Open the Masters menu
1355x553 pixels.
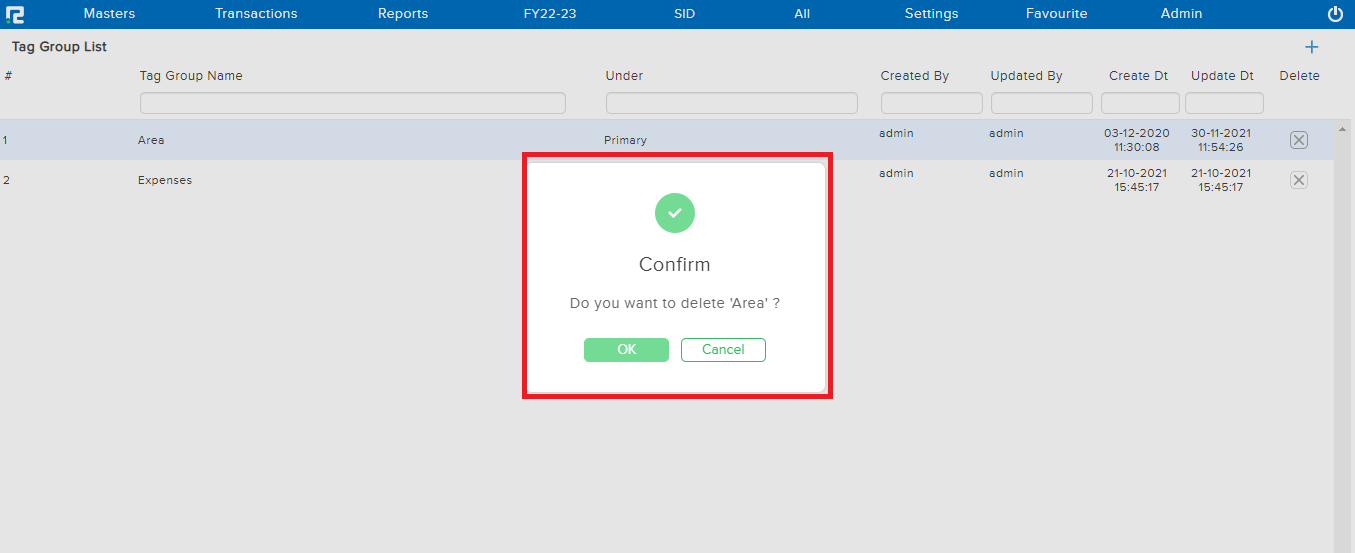[109, 14]
